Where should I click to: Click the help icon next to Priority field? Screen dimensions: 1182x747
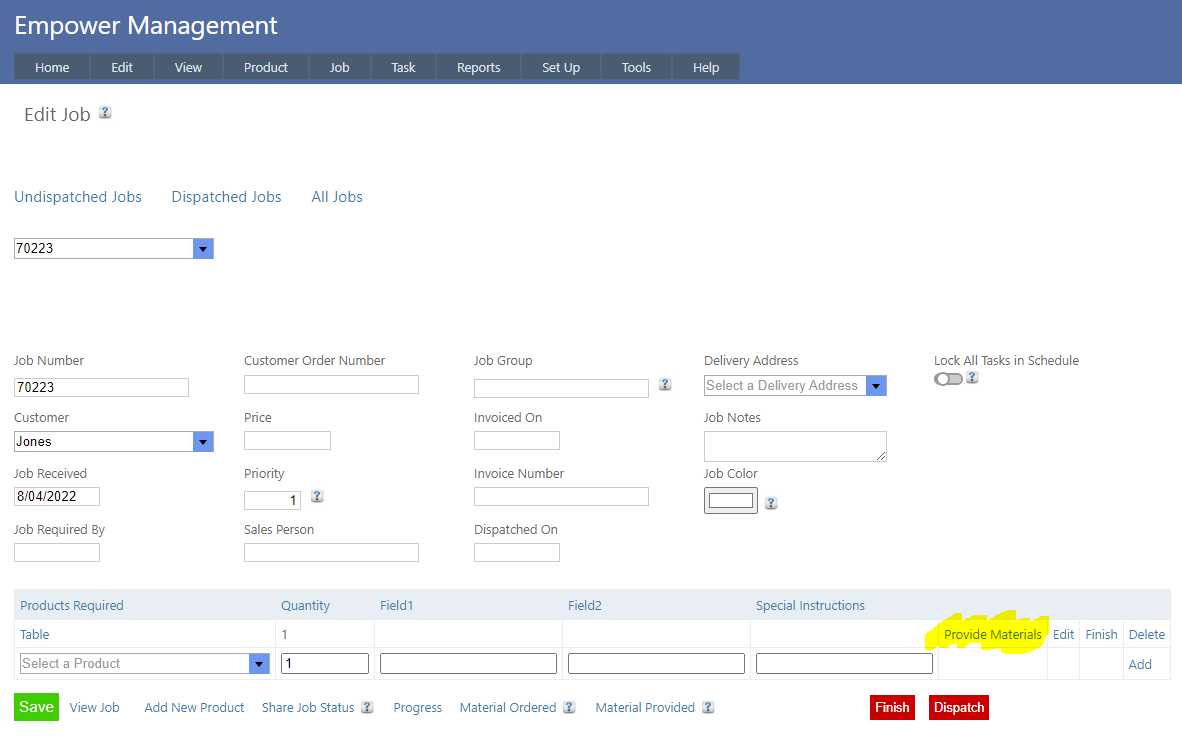pyautogui.click(x=317, y=496)
